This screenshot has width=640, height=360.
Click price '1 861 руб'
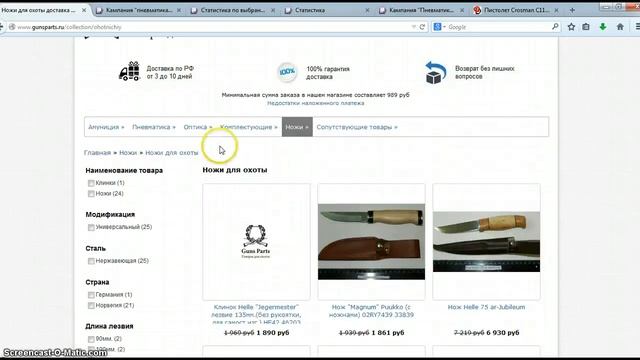click(x=388, y=333)
